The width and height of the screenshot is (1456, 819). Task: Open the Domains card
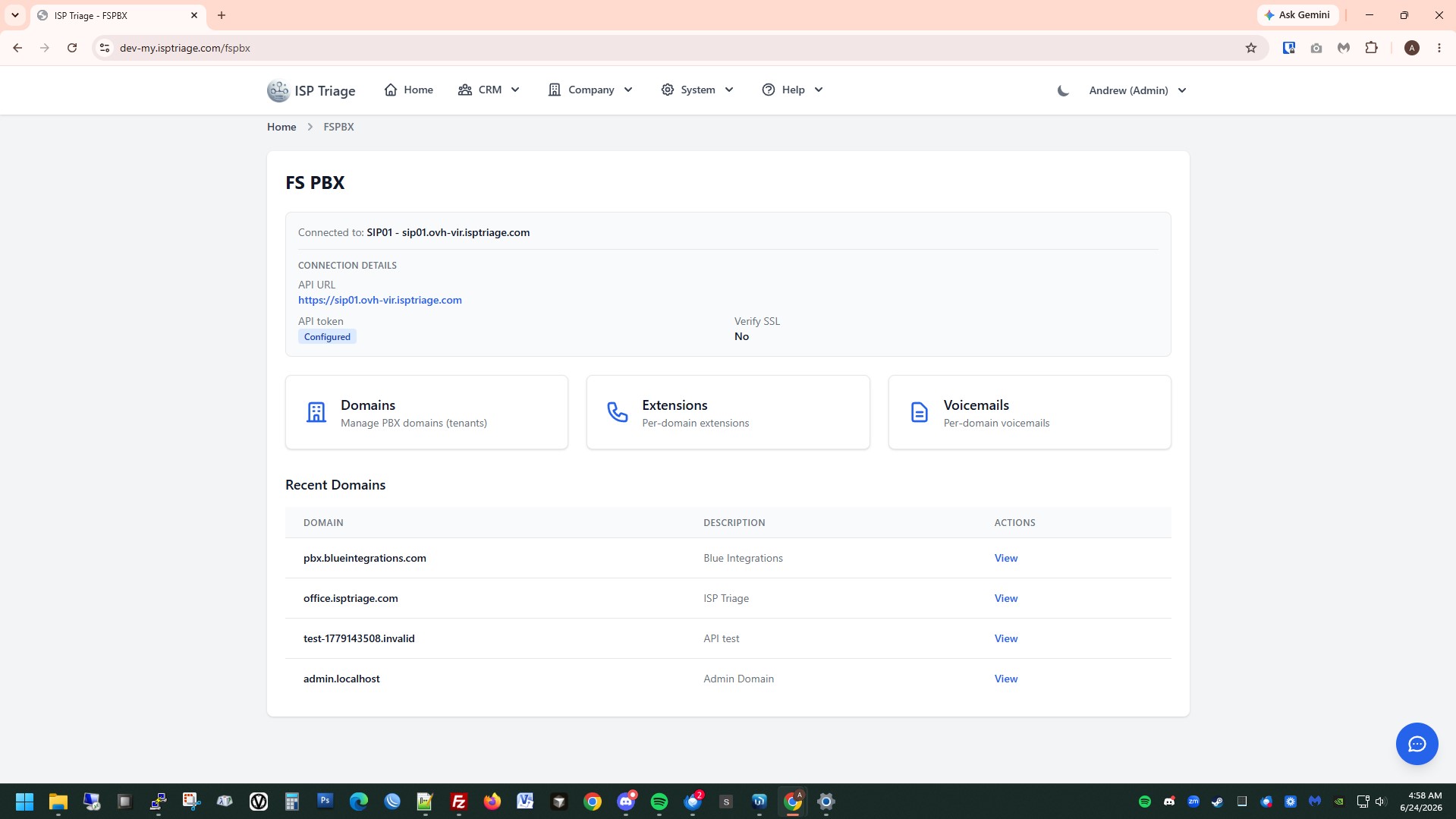(x=426, y=412)
